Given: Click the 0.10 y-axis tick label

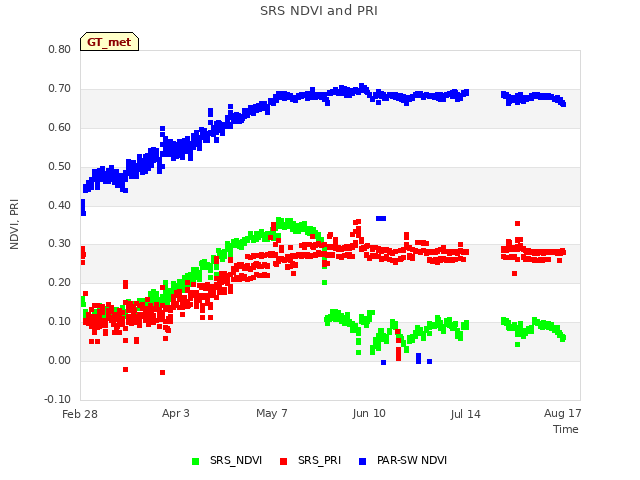Looking at the screenshot, I should [60, 322].
